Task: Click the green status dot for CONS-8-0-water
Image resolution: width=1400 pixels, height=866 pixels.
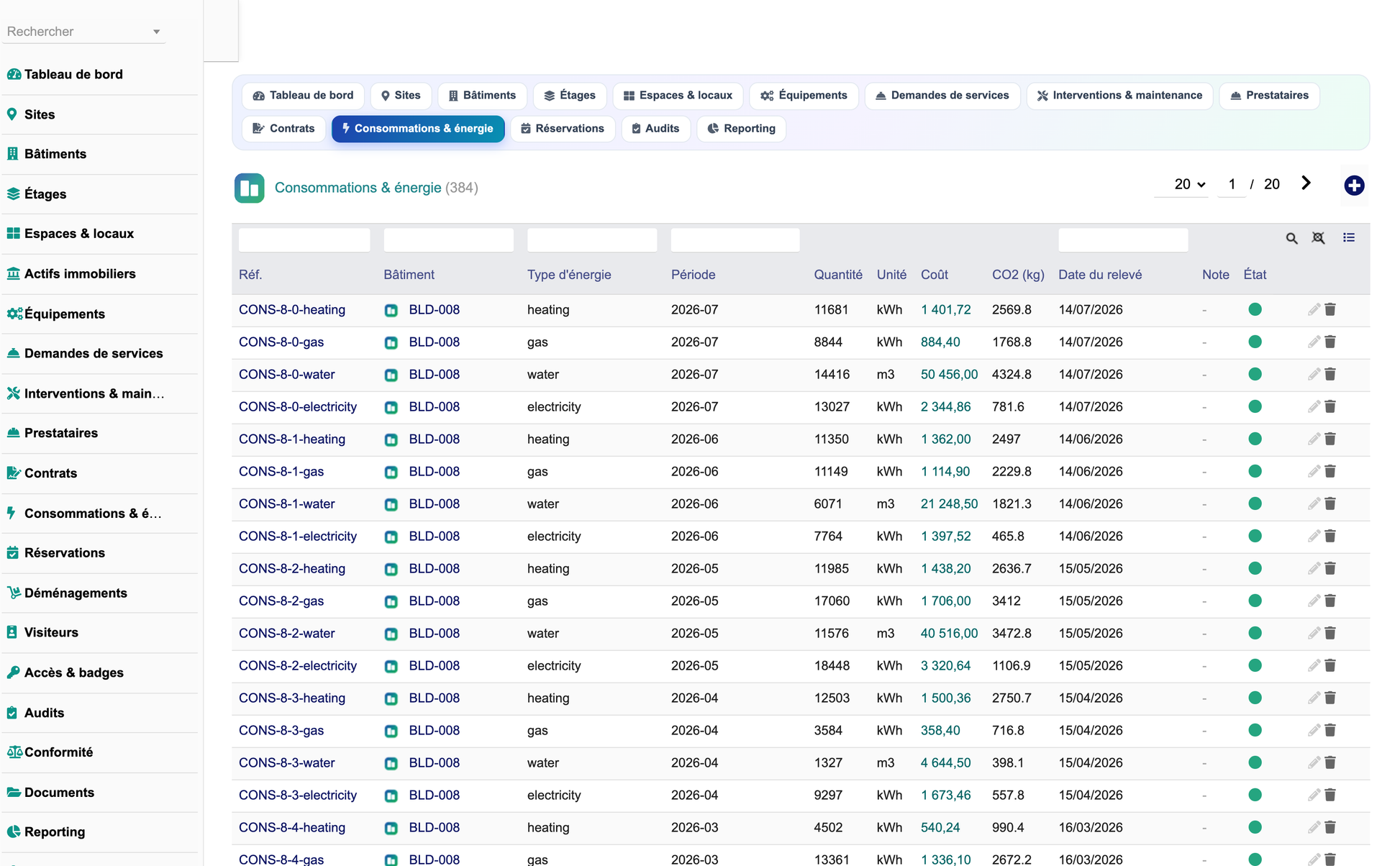Action: 1255,374
